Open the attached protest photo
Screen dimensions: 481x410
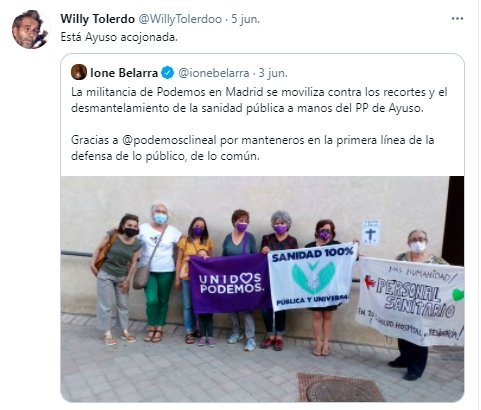(262, 289)
